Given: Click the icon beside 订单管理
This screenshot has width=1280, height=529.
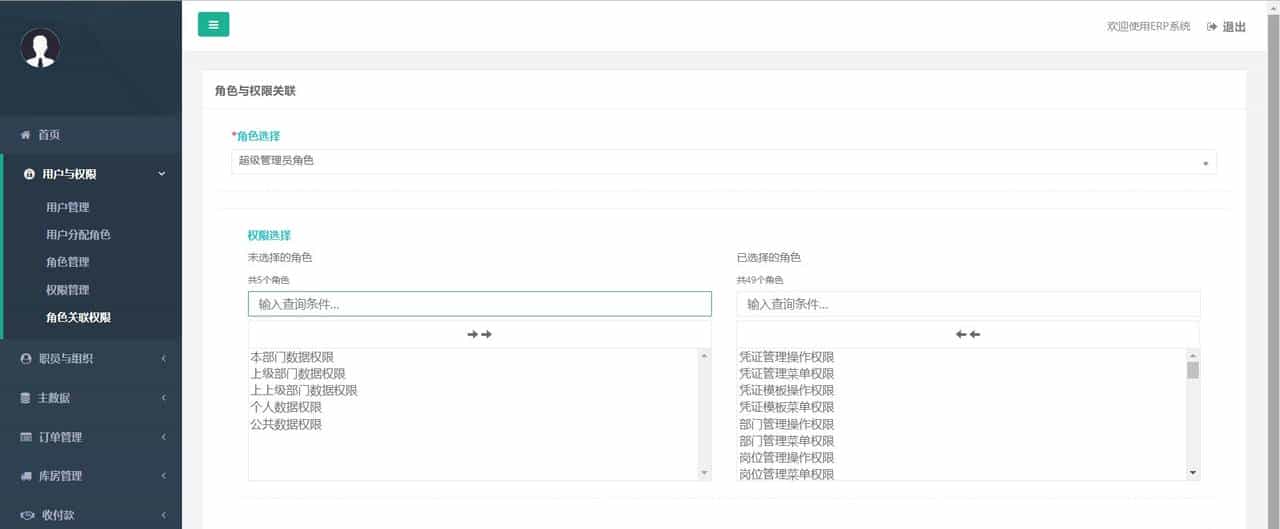Looking at the screenshot, I should (x=26, y=437).
